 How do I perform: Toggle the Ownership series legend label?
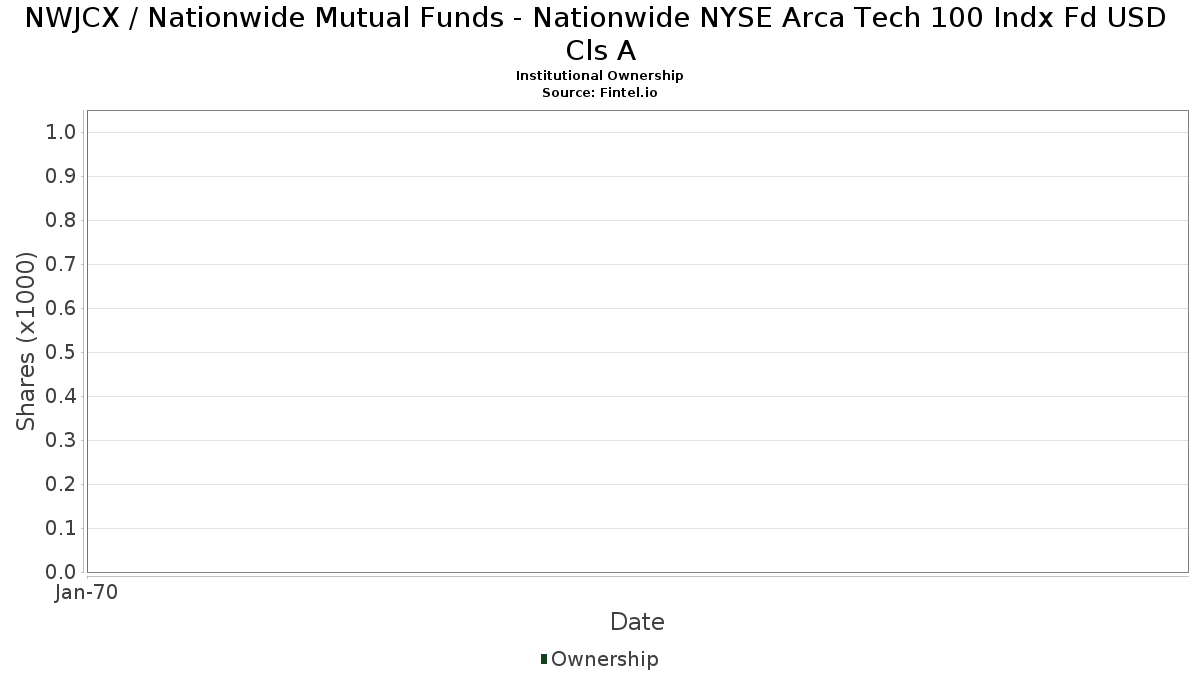(x=604, y=659)
